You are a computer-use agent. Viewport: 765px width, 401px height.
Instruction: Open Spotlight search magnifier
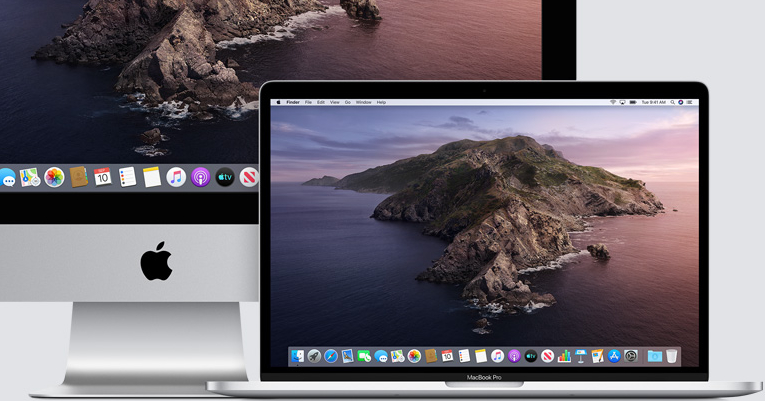coord(673,102)
